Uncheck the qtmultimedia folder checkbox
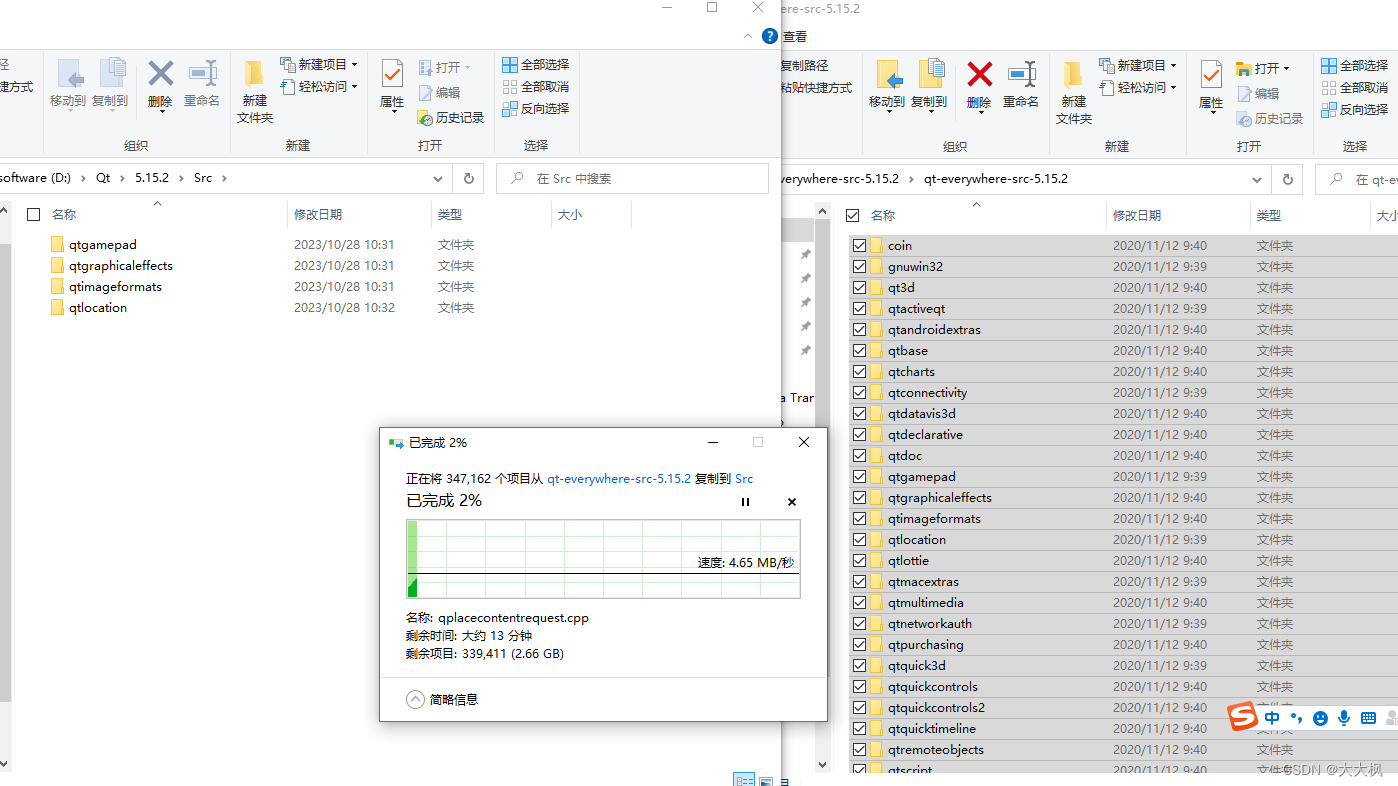Viewport: 1398px width, 786px height. click(859, 602)
